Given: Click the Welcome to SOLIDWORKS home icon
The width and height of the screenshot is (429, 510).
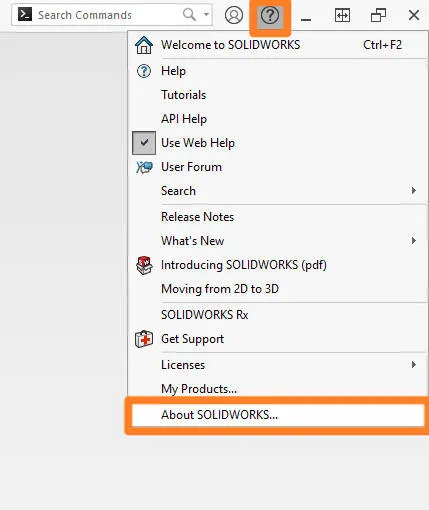Looking at the screenshot, I should (144, 45).
